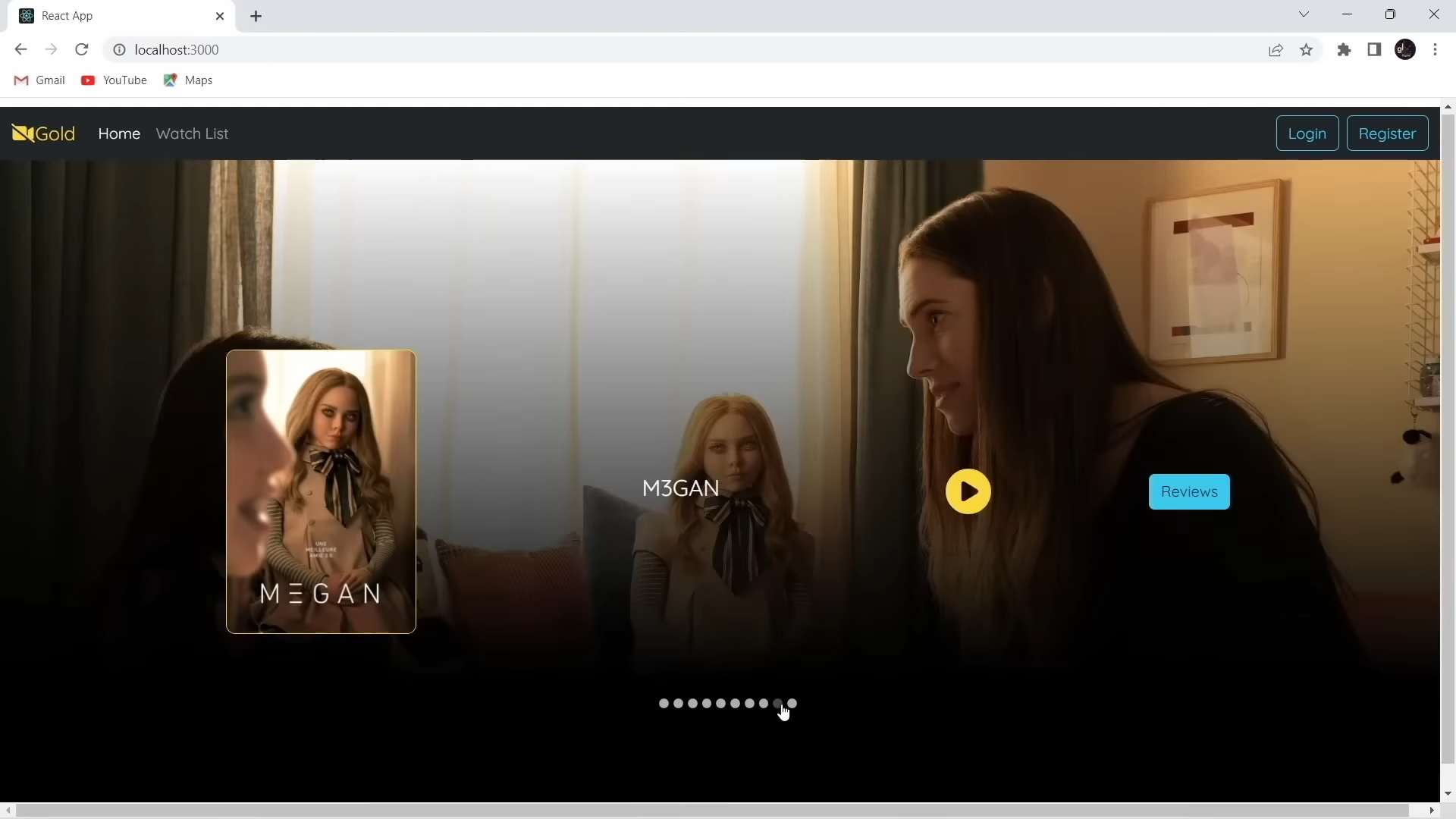Go to Watch List page
1456x819 pixels.
tap(192, 133)
